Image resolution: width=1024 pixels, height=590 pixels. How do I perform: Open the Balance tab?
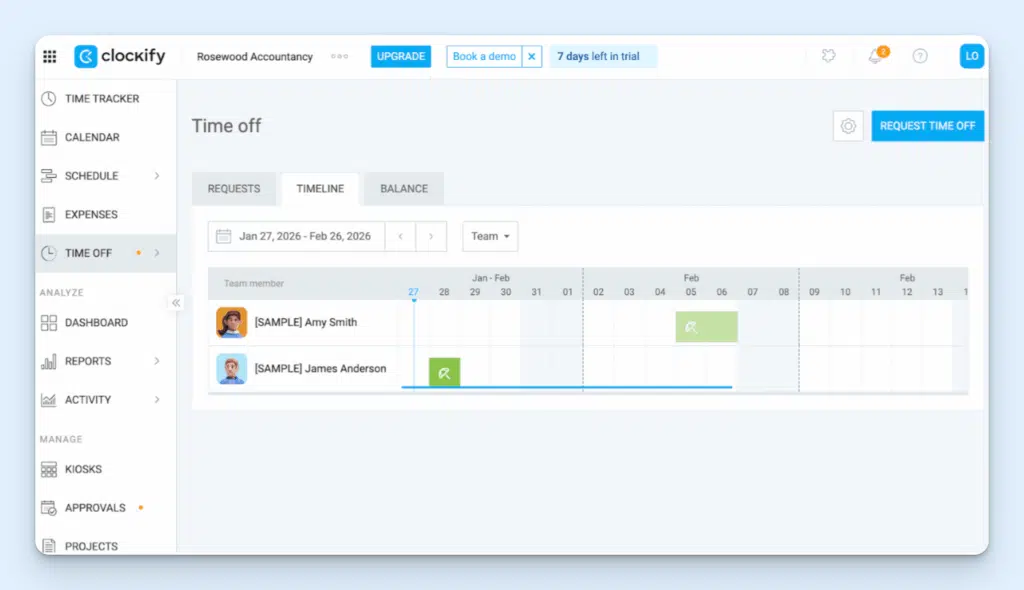click(403, 188)
